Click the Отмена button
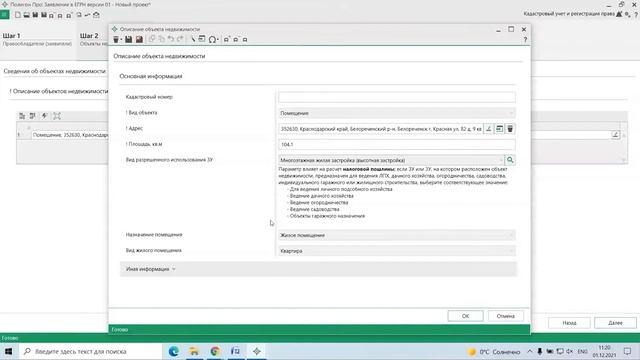Image resolution: width=640 pixels, height=360 pixels. click(505, 316)
